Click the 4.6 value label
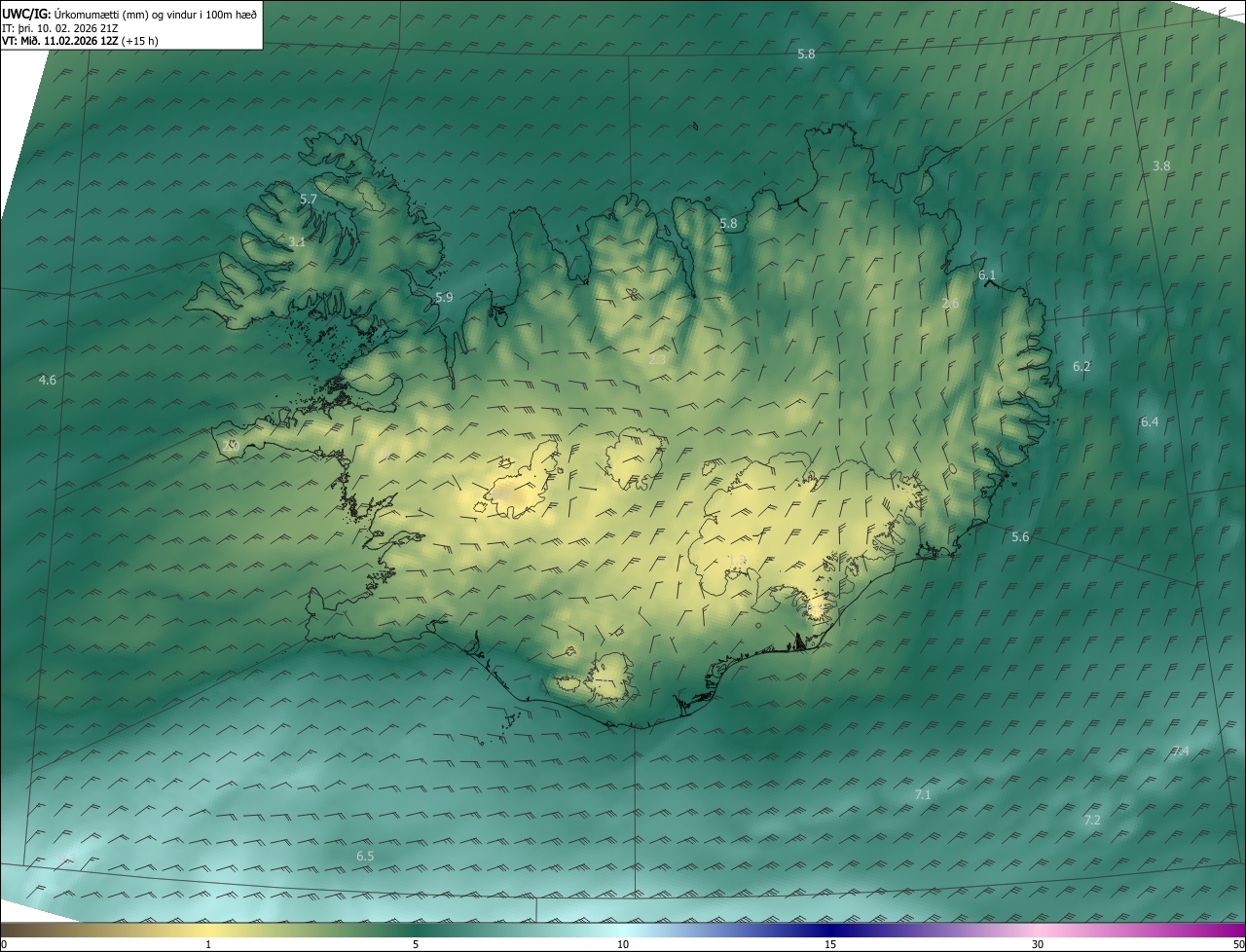1246x952 pixels. tap(48, 381)
